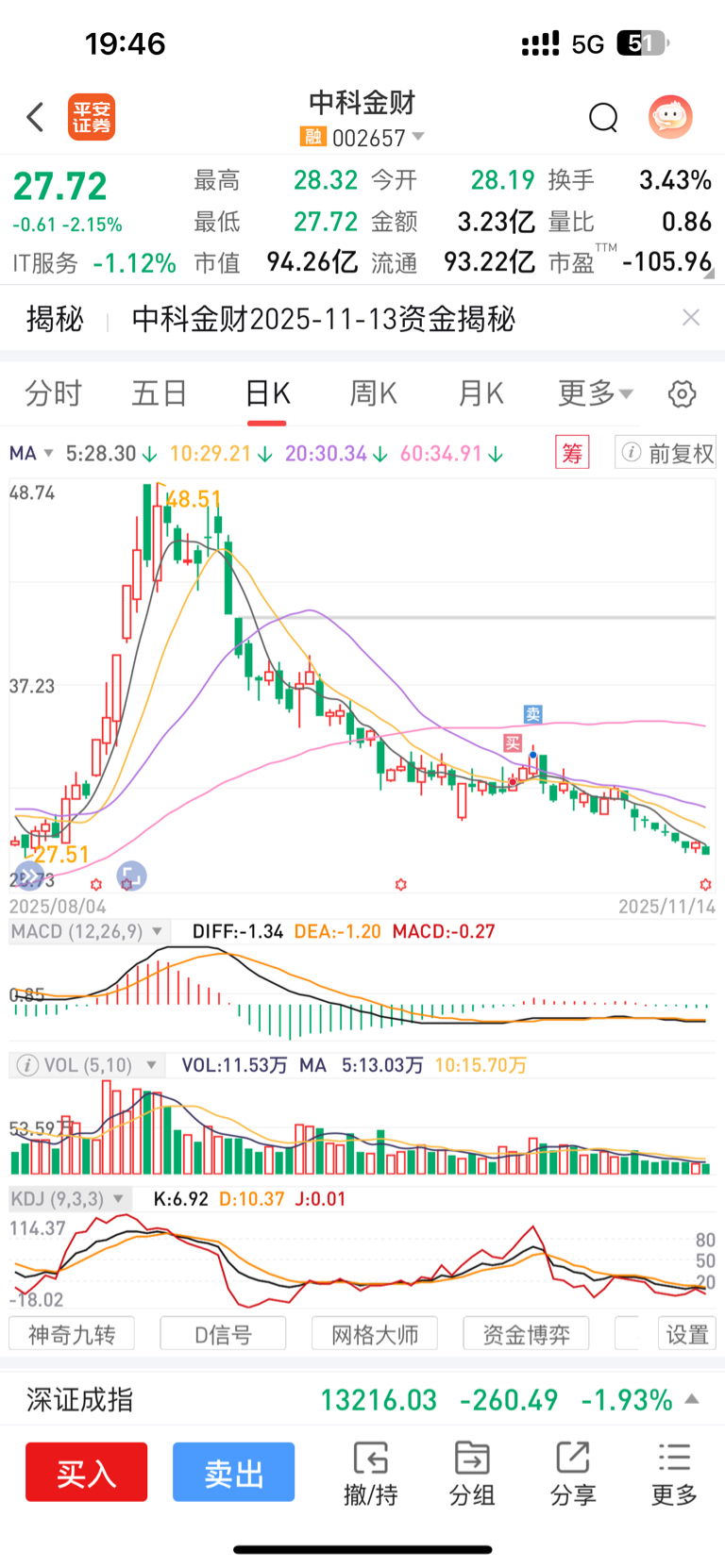725x1568 pixels.
Task: Open the MACD (12,26,9) indicator dropdown
Action: tap(89, 932)
